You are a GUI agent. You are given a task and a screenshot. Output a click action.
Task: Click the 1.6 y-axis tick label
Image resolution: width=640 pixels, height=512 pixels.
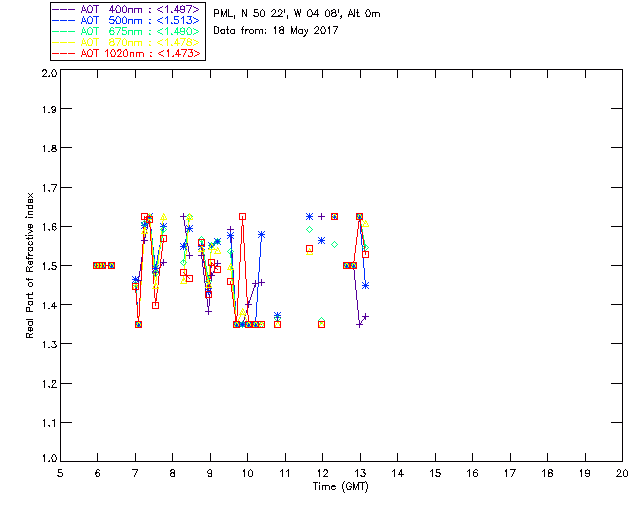point(49,227)
